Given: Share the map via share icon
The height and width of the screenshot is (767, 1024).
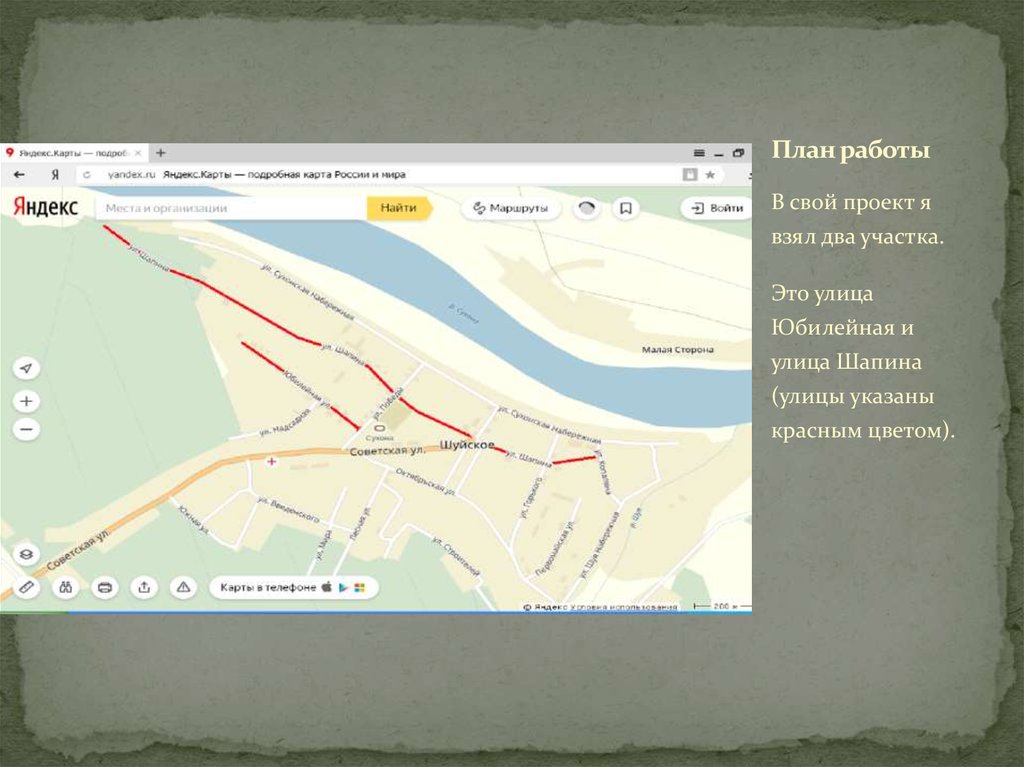Looking at the screenshot, I should pos(143,587).
